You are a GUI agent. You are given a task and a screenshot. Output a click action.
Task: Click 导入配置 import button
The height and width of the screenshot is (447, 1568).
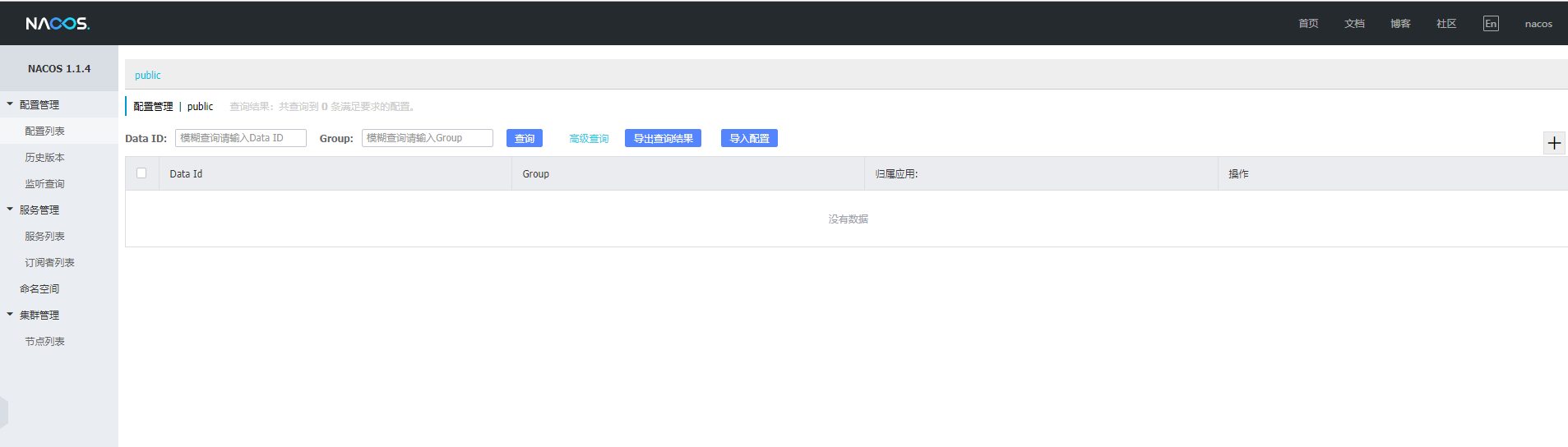749,138
